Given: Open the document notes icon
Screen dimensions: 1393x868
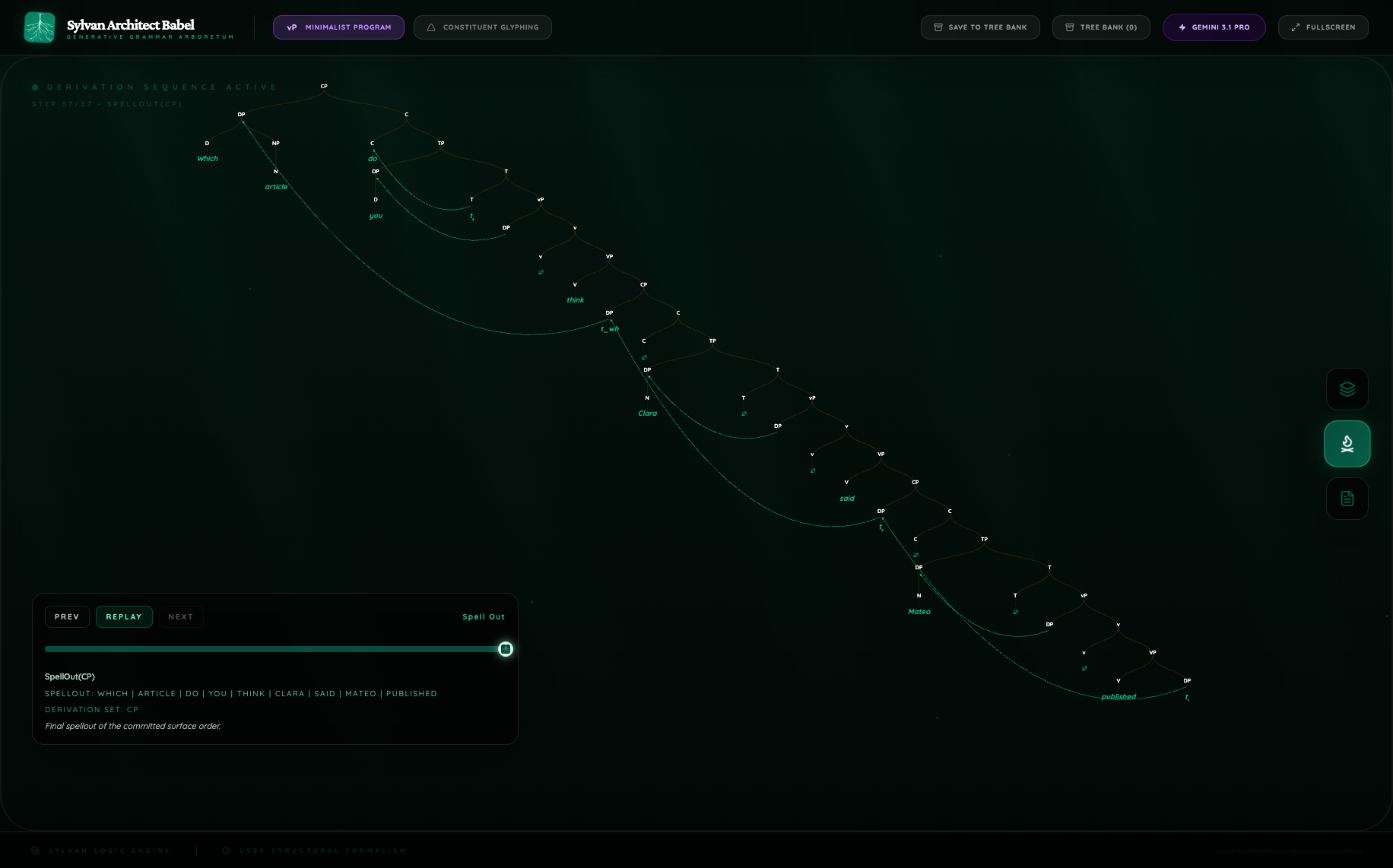Looking at the screenshot, I should click(1347, 499).
